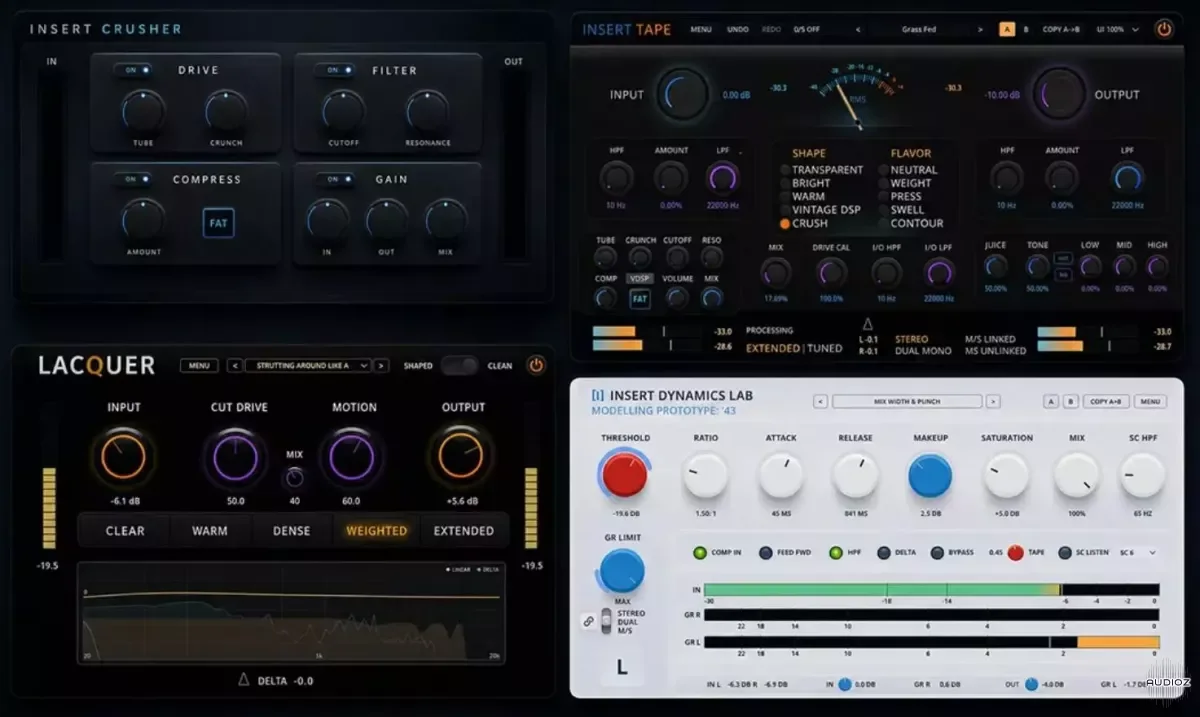This screenshot has height=717, width=1200.
Task: Select A state in Insert Tape
Action: click(1007, 29)
